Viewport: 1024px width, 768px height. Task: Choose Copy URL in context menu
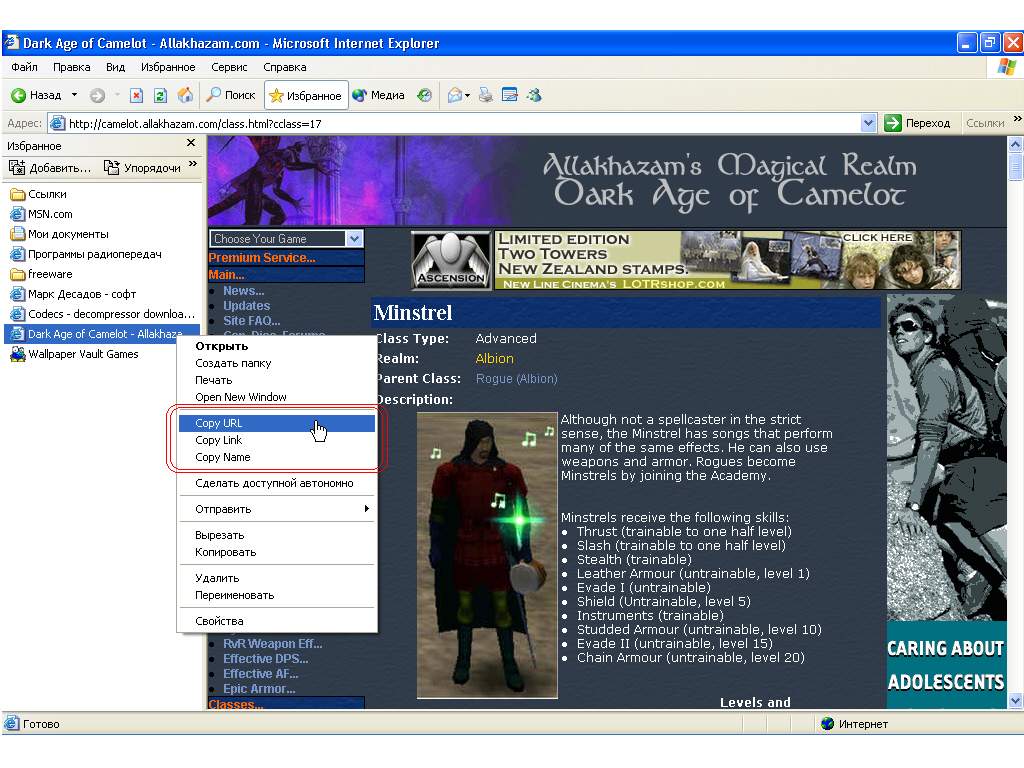click(277, 423)
